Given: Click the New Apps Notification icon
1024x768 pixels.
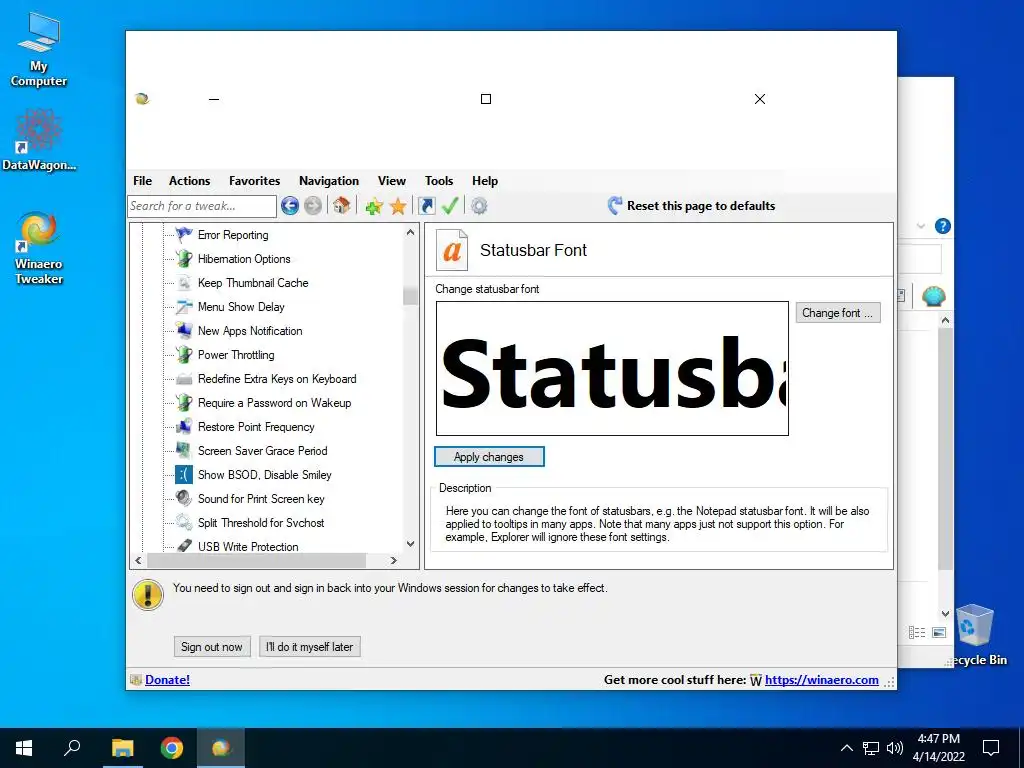Looking at the screenshot, I should coord(184,330).
